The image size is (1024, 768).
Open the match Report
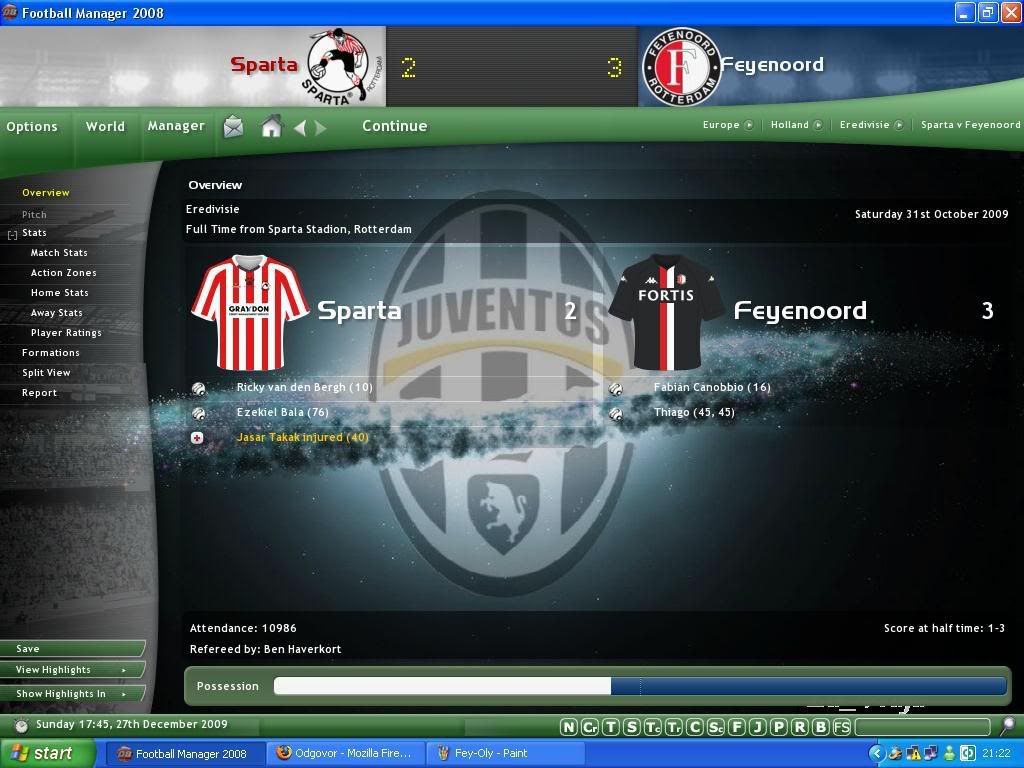(x=39, y=393)
